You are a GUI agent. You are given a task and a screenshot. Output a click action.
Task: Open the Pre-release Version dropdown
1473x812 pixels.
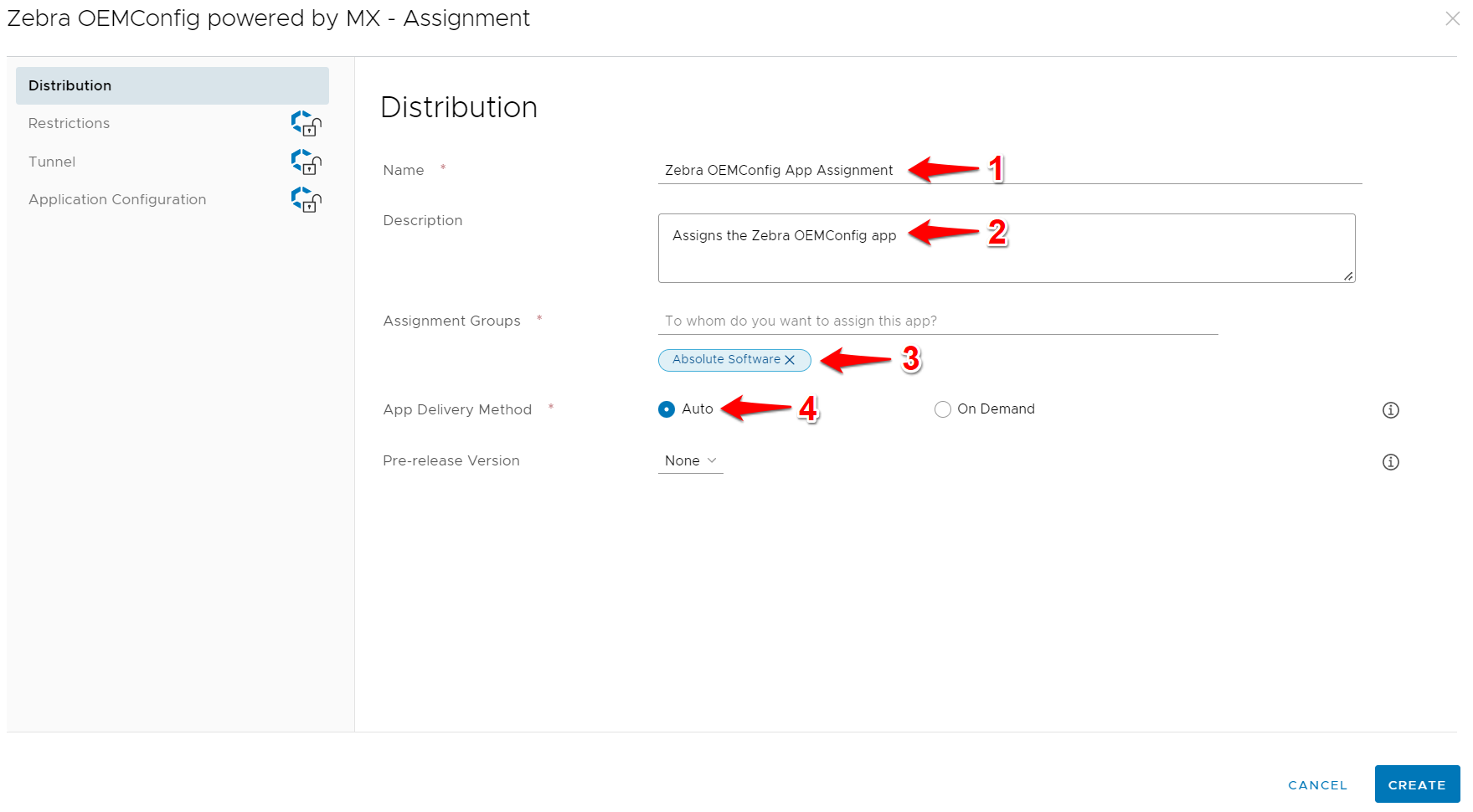pyautogui.click(x=691, y=461)
